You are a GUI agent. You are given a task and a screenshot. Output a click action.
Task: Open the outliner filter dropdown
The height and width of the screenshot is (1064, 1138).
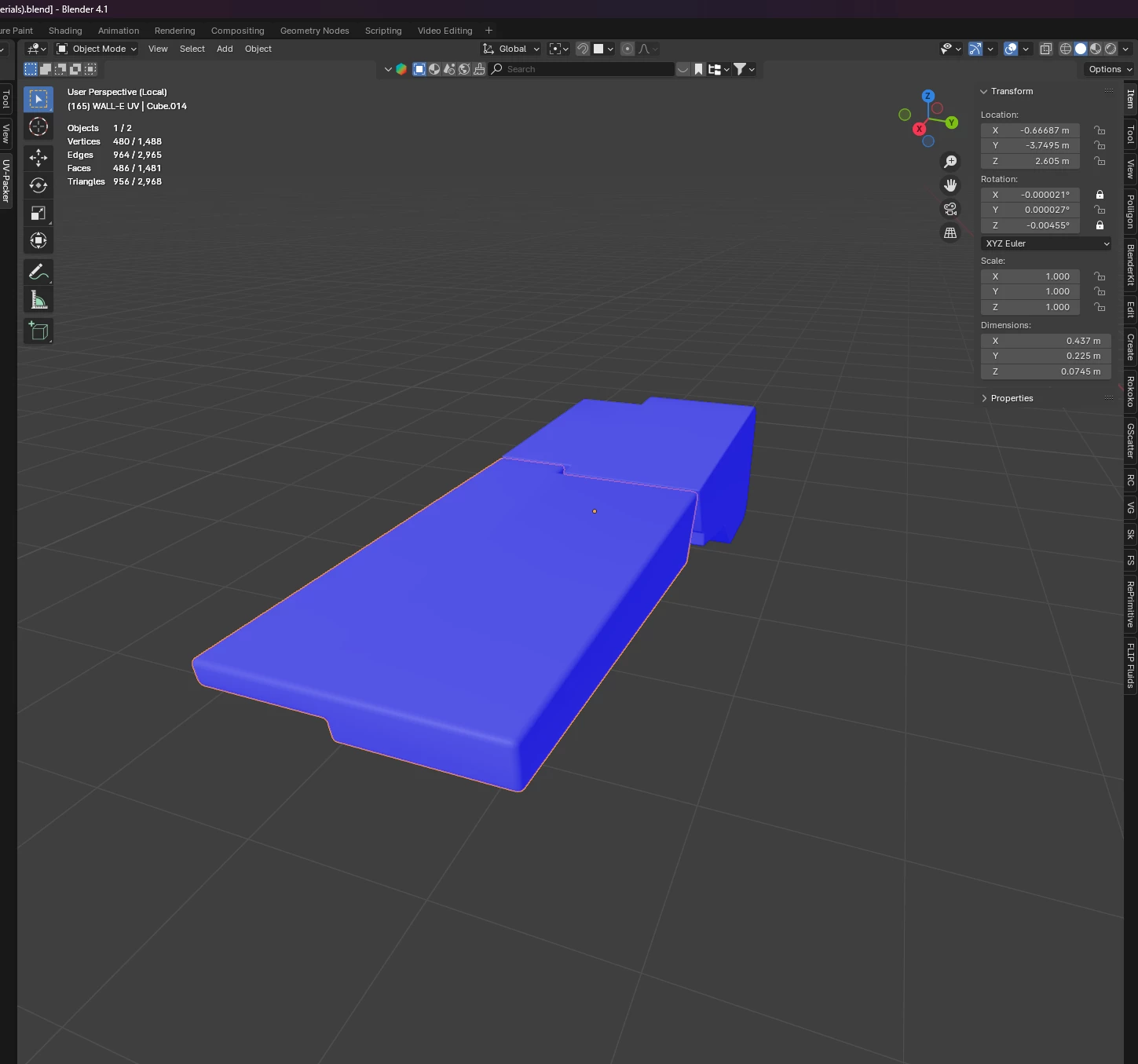tap(743, 69)
